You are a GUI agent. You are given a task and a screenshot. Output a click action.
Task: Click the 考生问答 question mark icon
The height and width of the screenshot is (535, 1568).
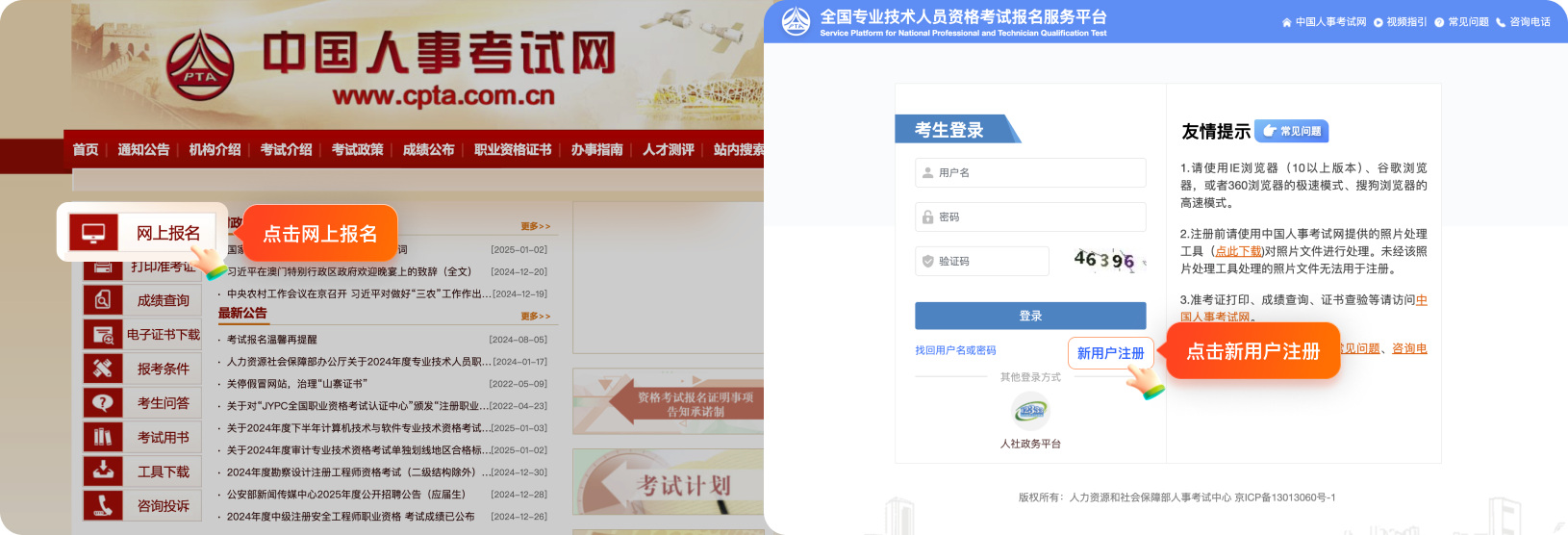[103, 403]
